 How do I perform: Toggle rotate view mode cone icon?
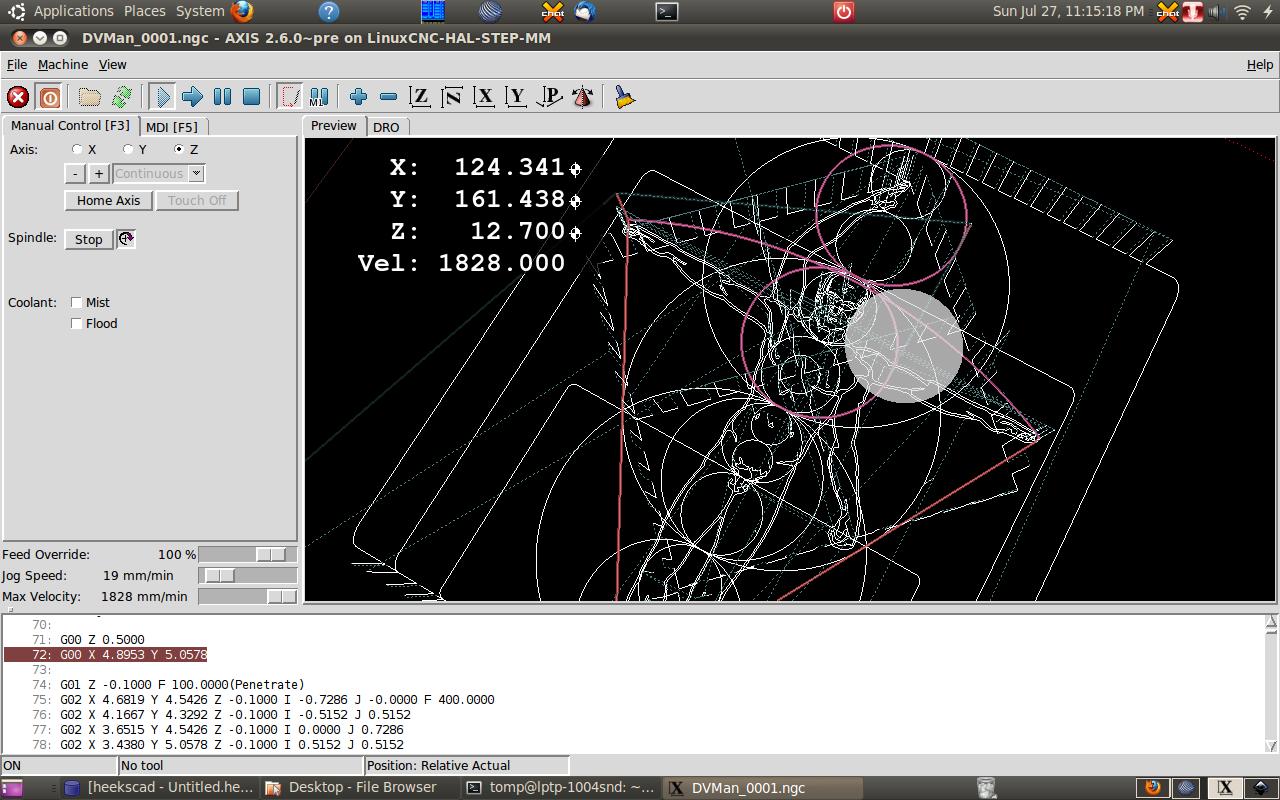[x=582, y=97]
